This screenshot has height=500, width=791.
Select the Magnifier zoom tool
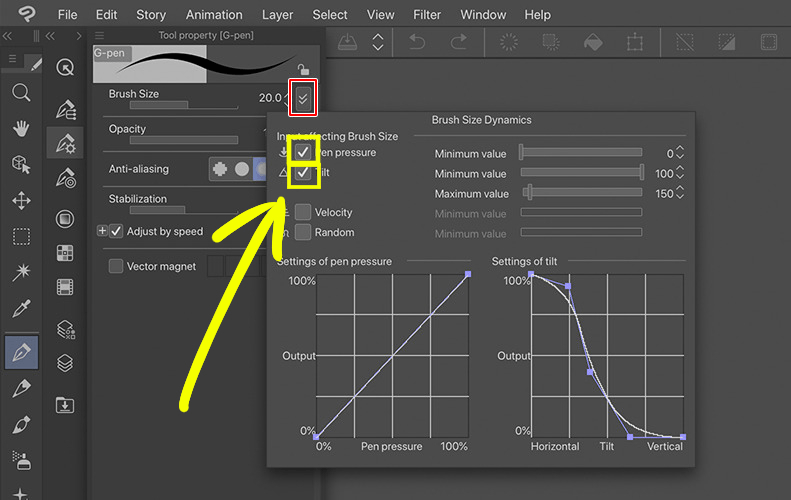pos(21,93)
